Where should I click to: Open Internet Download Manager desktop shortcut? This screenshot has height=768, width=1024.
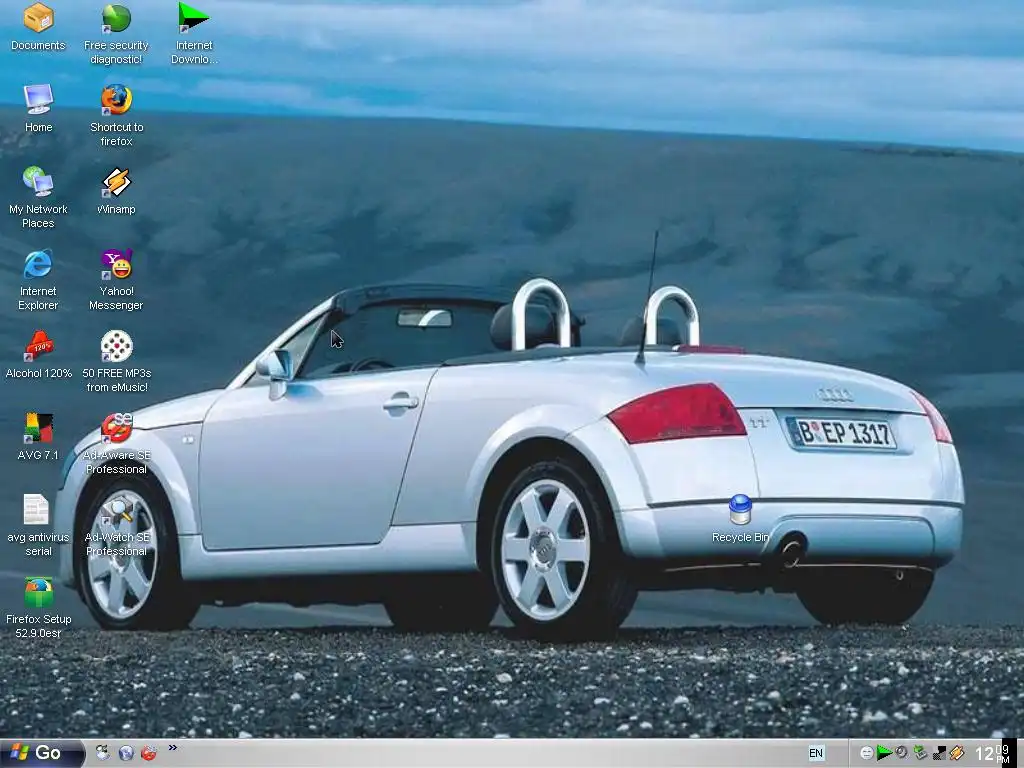(x=194, y=33)
